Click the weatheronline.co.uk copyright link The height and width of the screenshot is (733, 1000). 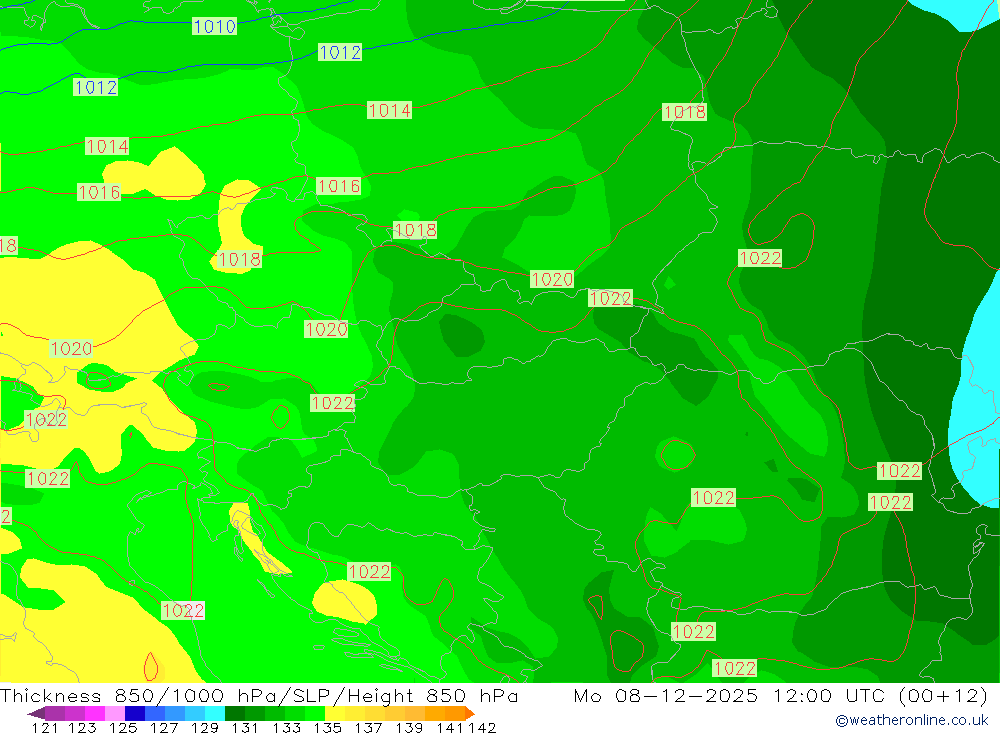coord(912,720)
